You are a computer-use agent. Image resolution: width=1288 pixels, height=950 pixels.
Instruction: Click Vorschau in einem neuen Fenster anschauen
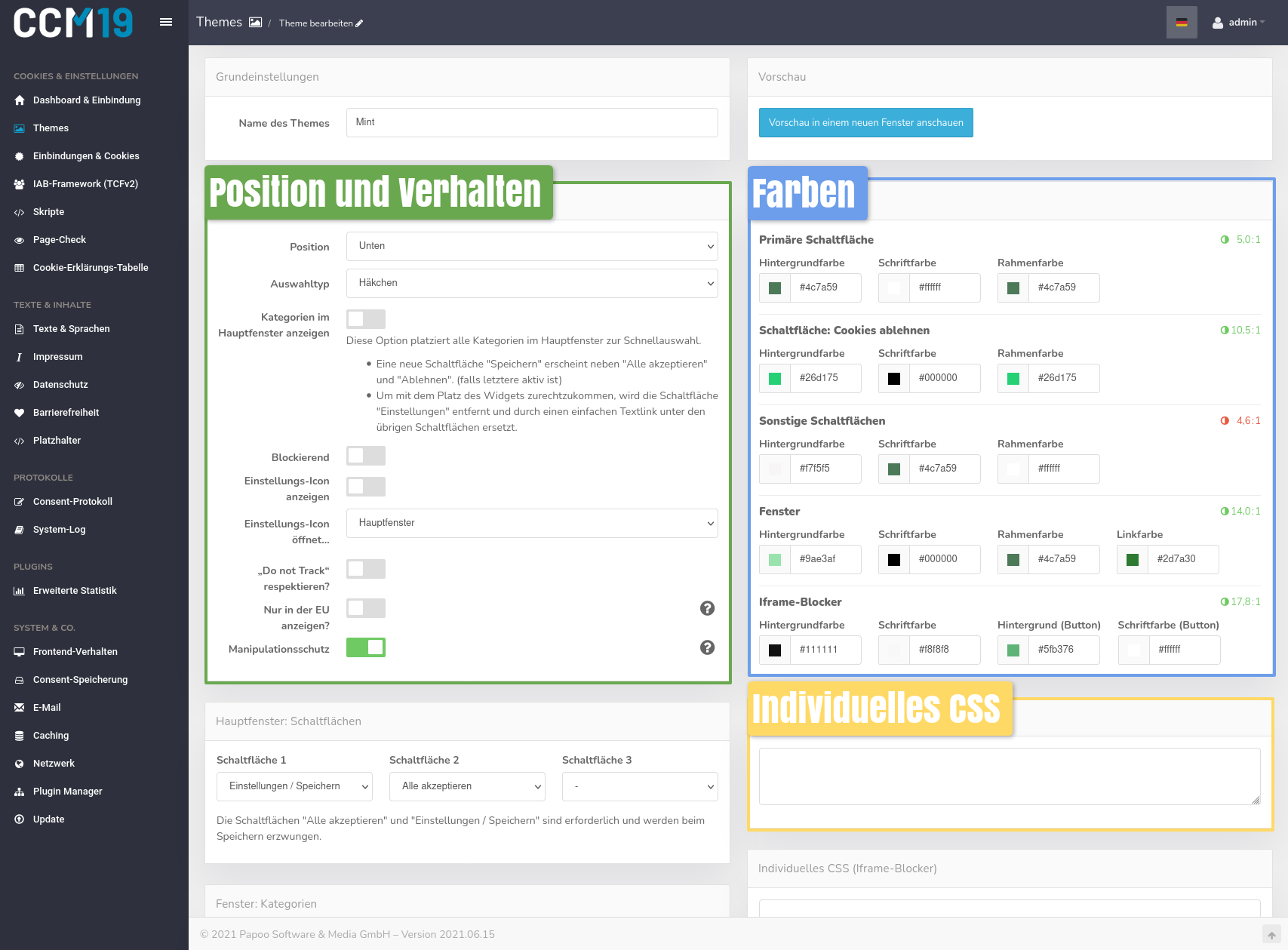(x=866, y=123)
